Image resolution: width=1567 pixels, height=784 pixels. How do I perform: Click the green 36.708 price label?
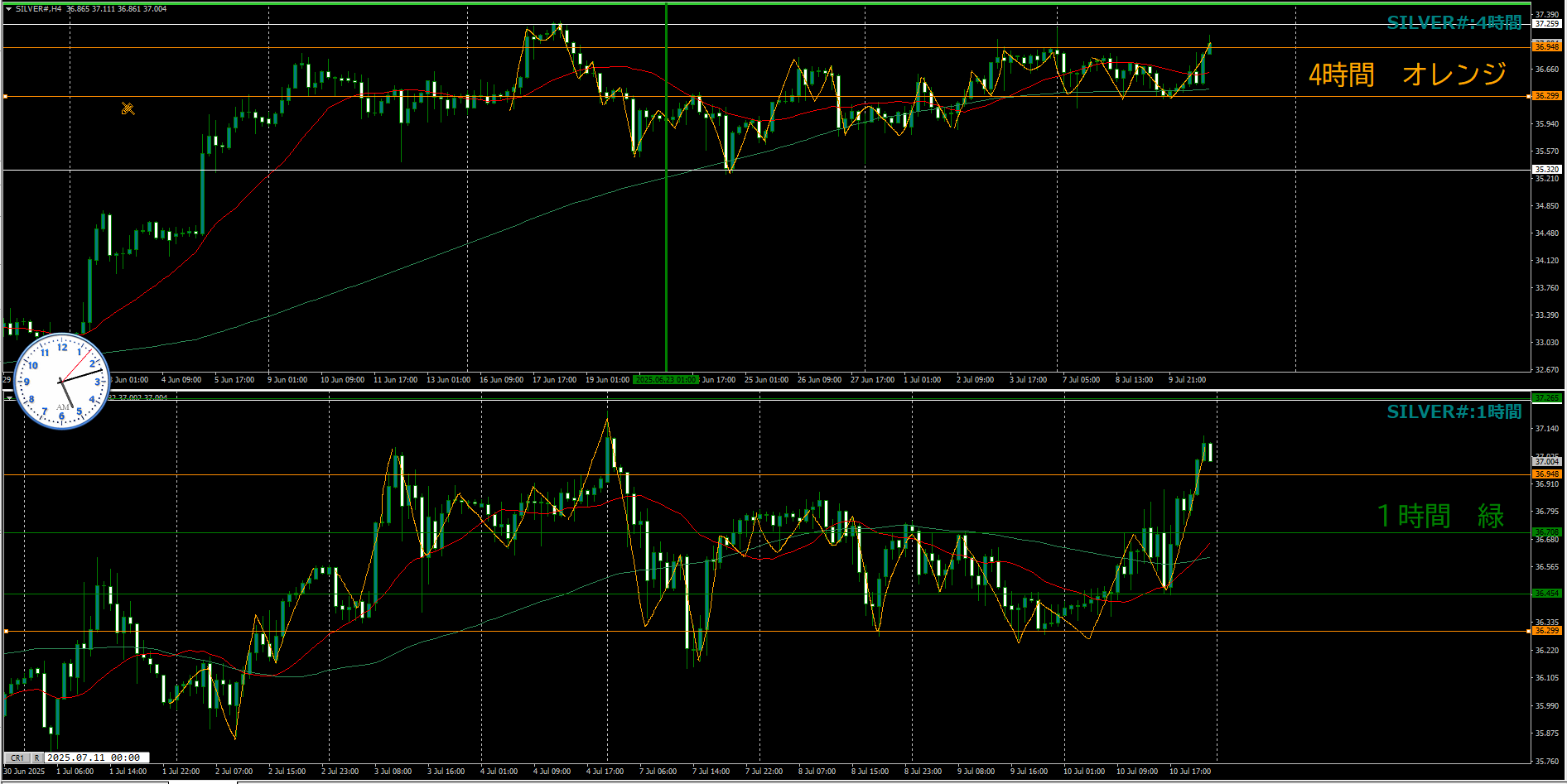point(1546,532)
